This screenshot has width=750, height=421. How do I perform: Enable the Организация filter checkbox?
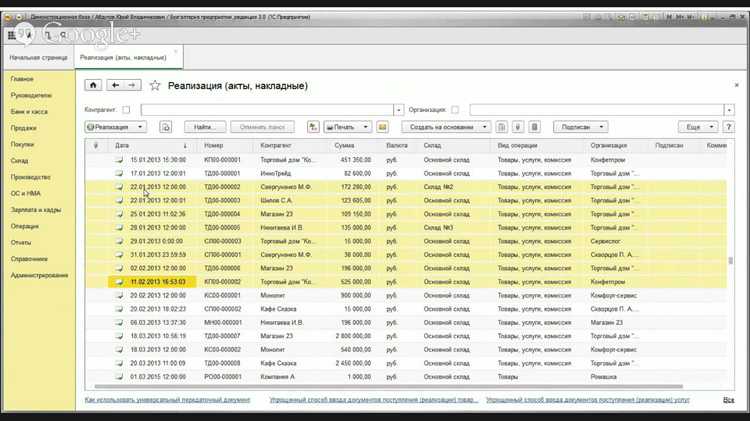(x=455, y=109)
